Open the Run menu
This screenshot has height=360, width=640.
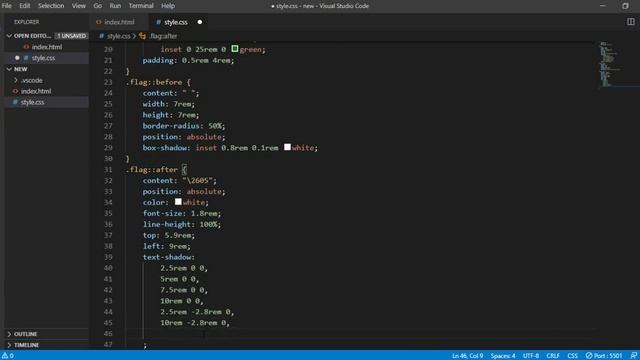click(115, 6)
